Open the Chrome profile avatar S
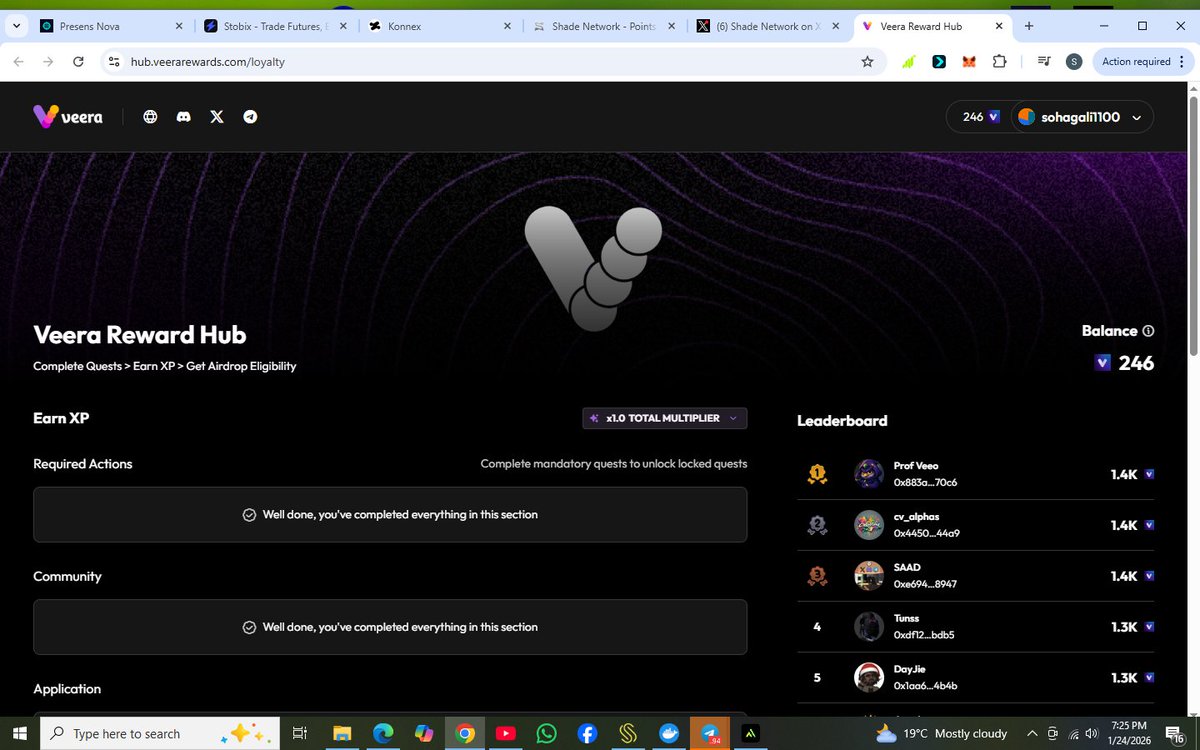 coord(1073,61)
